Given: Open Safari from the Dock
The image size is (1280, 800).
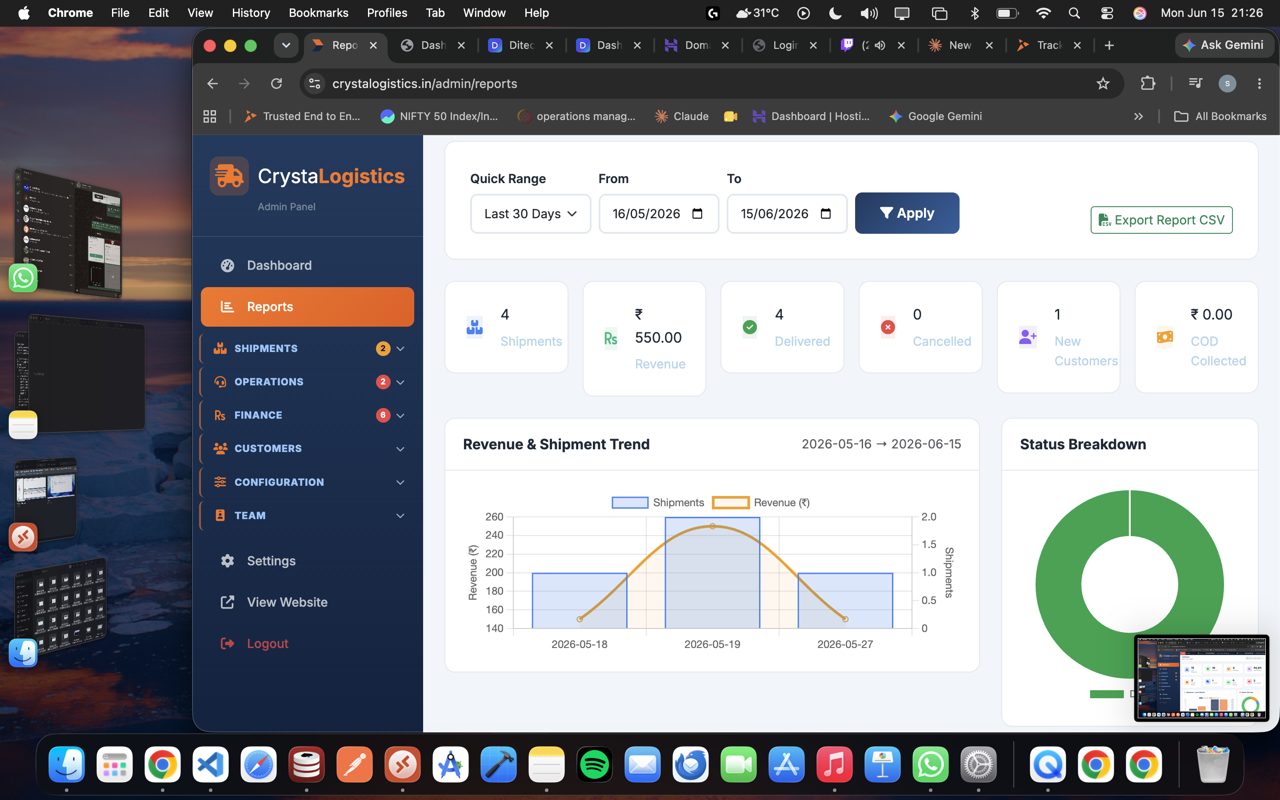Looking at the screenshot, I should point(259,765).
